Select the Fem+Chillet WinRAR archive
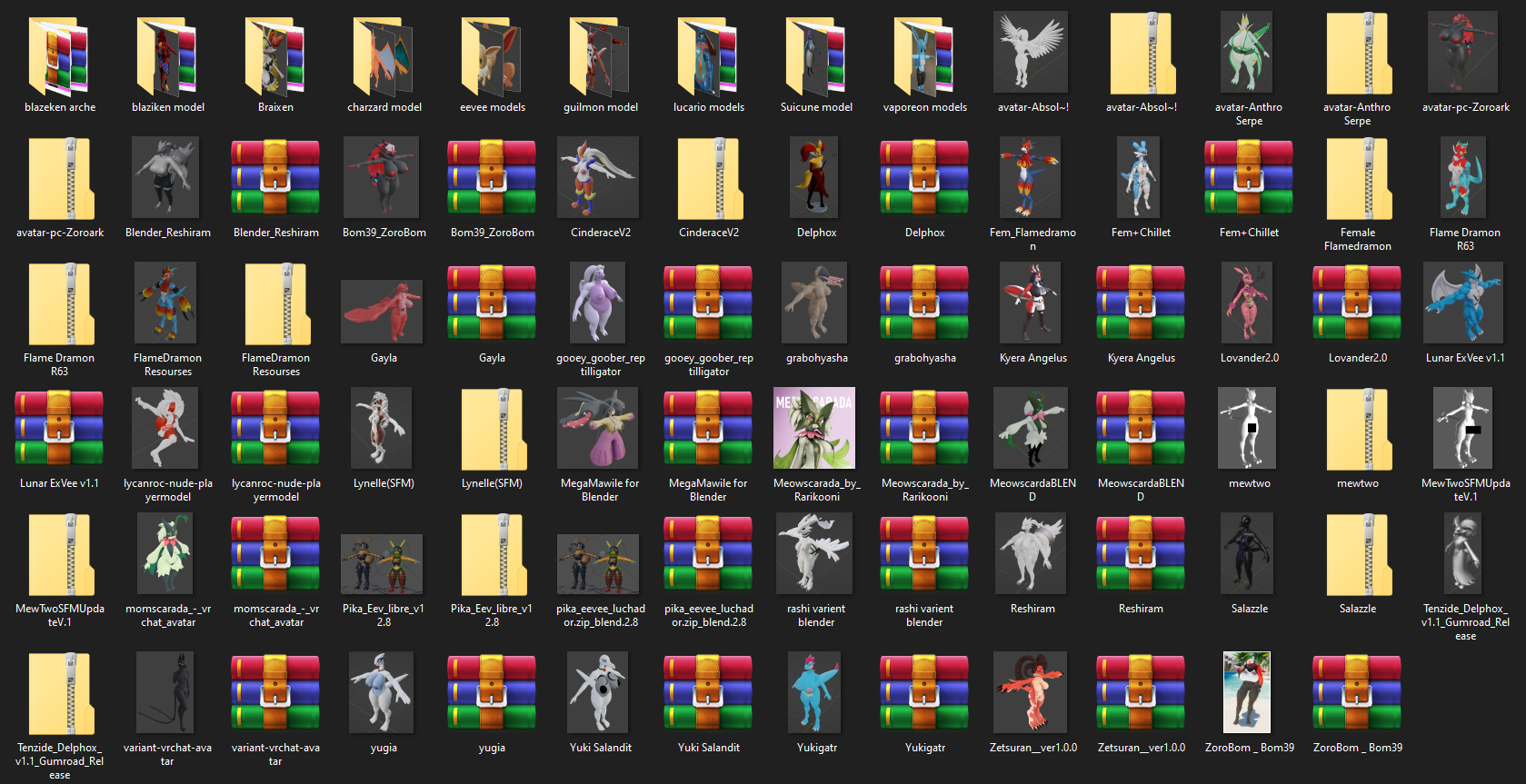Screen dimensions: 1526x784 tap(1249, 178)
